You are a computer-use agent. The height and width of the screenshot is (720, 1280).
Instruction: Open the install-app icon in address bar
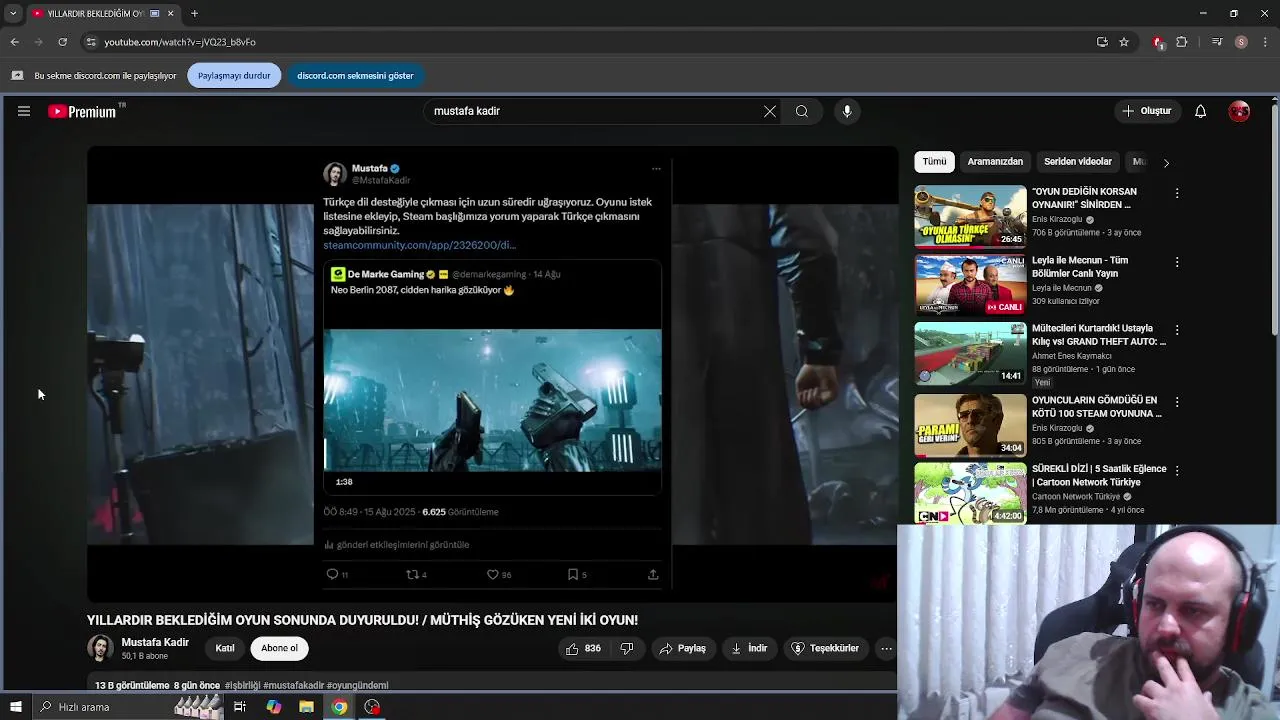pos(1102,42)
